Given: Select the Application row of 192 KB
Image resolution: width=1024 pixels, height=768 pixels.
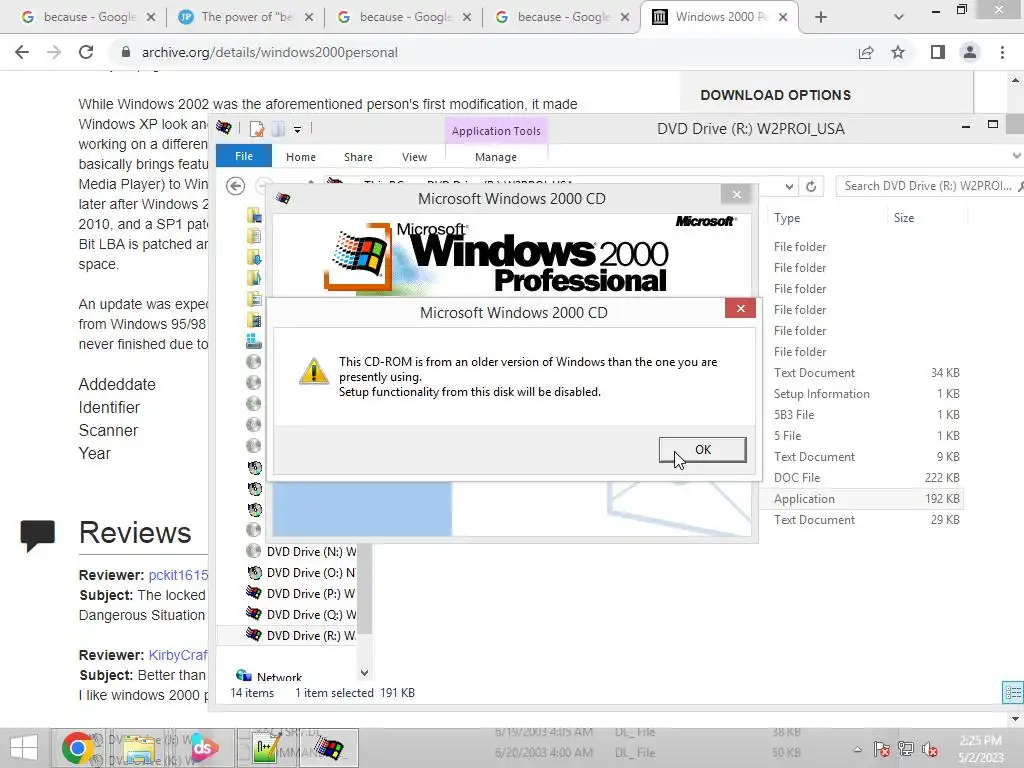Looking at the screenshot, I should [862, 499].
